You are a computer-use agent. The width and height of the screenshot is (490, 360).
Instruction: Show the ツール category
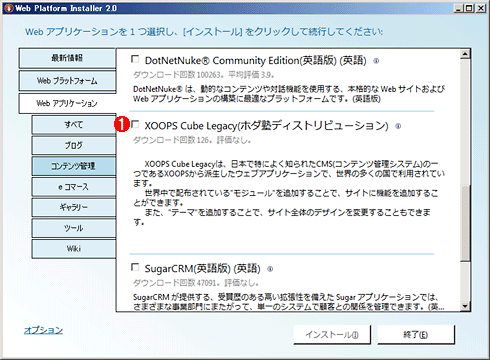click(74, 228)
